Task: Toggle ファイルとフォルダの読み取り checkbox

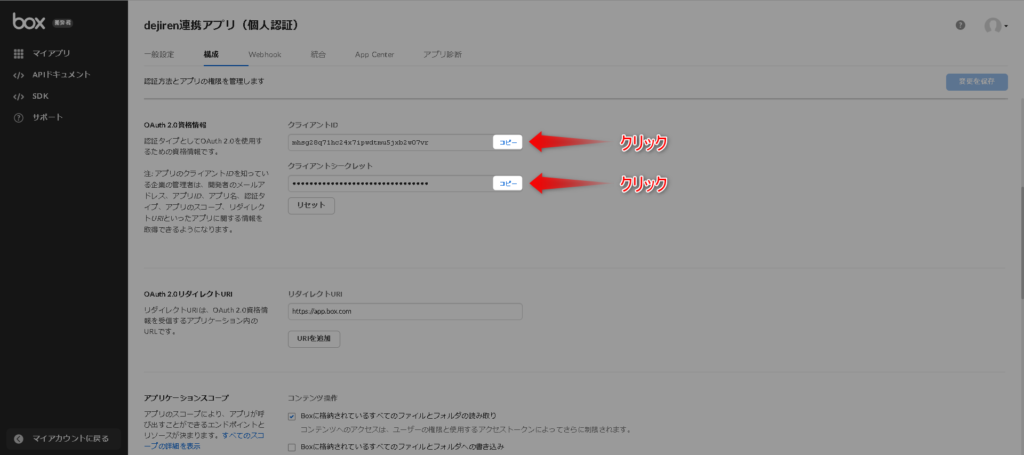Action: click(x=292, y=416)
